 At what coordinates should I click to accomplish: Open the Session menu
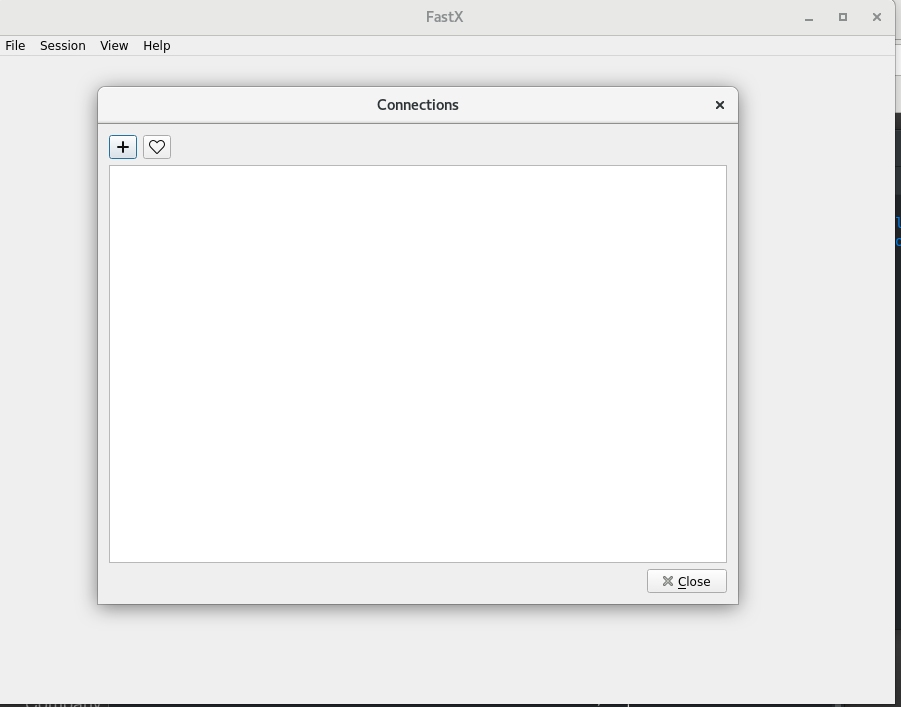pyautogui.click(x=63, y=46)
